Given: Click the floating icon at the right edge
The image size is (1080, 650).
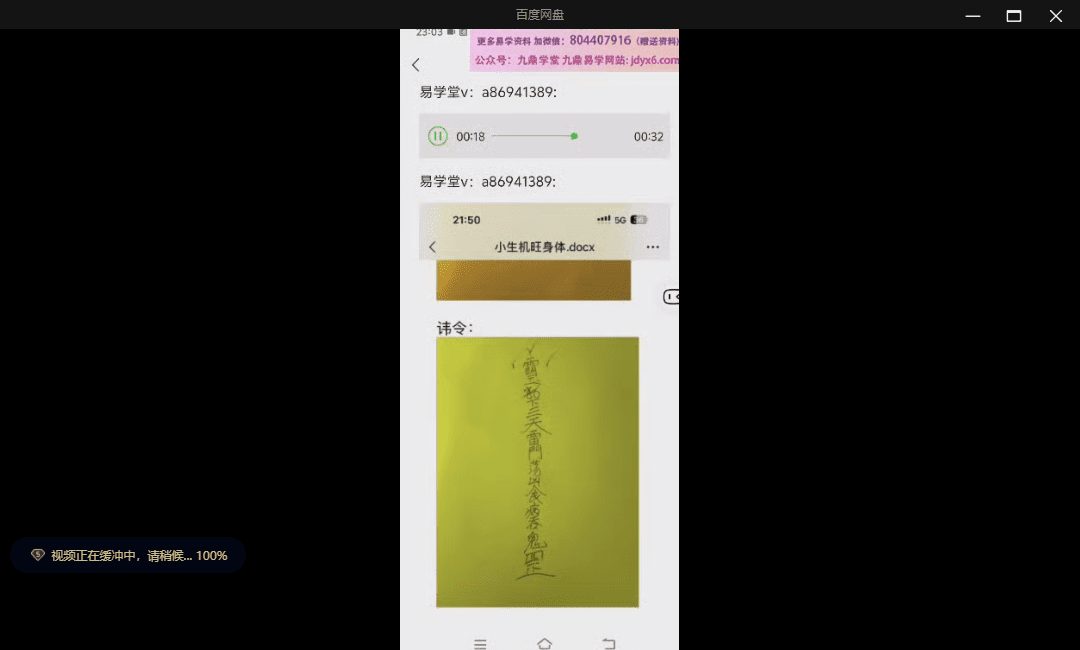Looking at the screenshot, I should coord(671,297).
